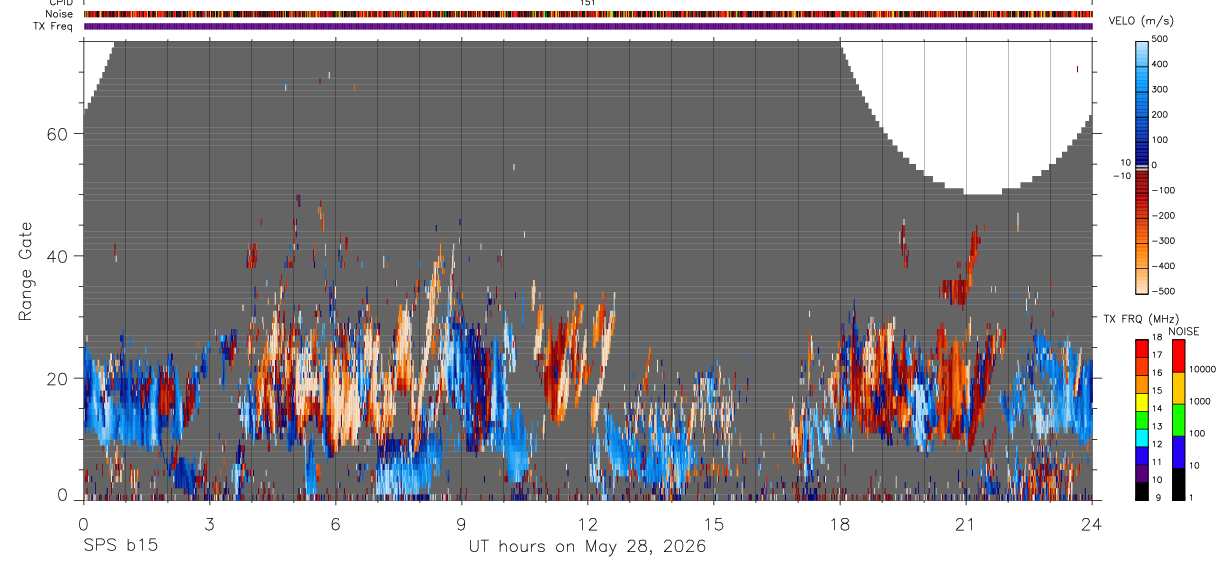Click the purple TX Freq strip above the plot

[588, 26]
